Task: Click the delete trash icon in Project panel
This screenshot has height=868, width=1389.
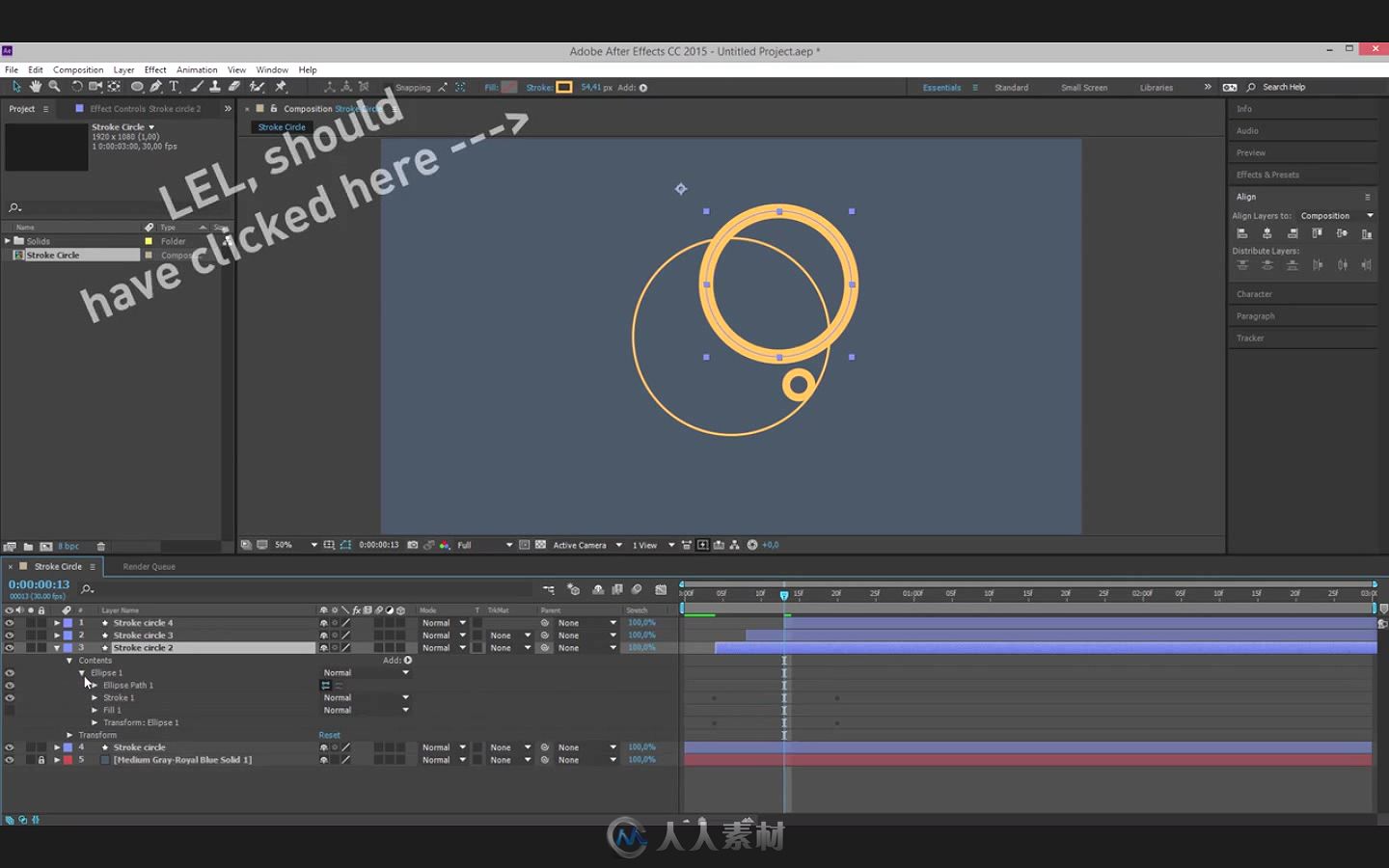Action: (101, 547)
